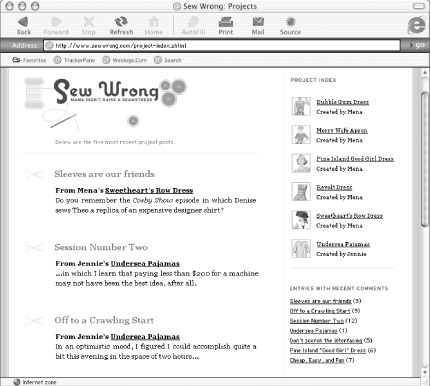Viewport: 431px width, 386px height.
Task: Follow Sweetheart's Row Dress link in Sleeves post
Action: tap(149, 191)
